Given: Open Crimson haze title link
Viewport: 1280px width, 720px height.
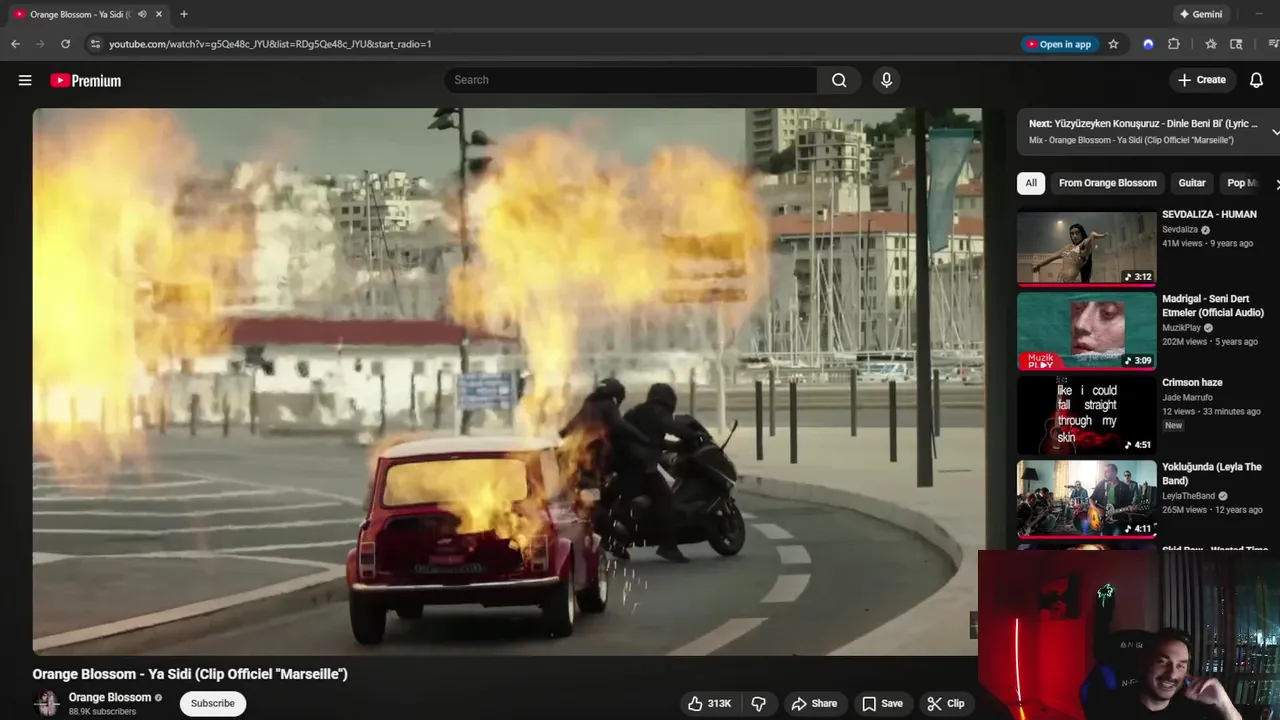Looking at the screenshot, I should click(x=1192, y=382).
